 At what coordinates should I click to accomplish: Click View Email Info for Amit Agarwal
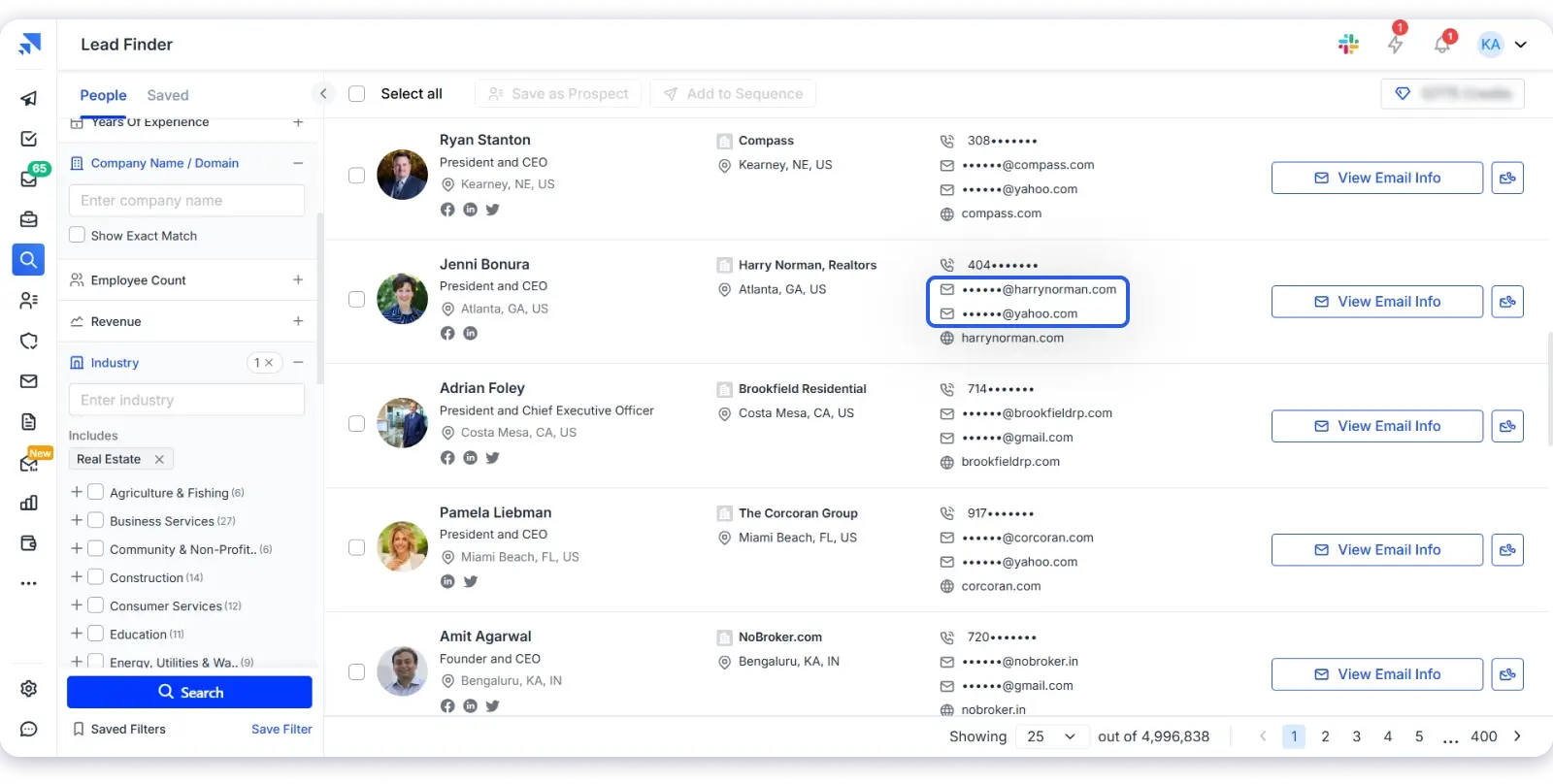pos(1377,674)
